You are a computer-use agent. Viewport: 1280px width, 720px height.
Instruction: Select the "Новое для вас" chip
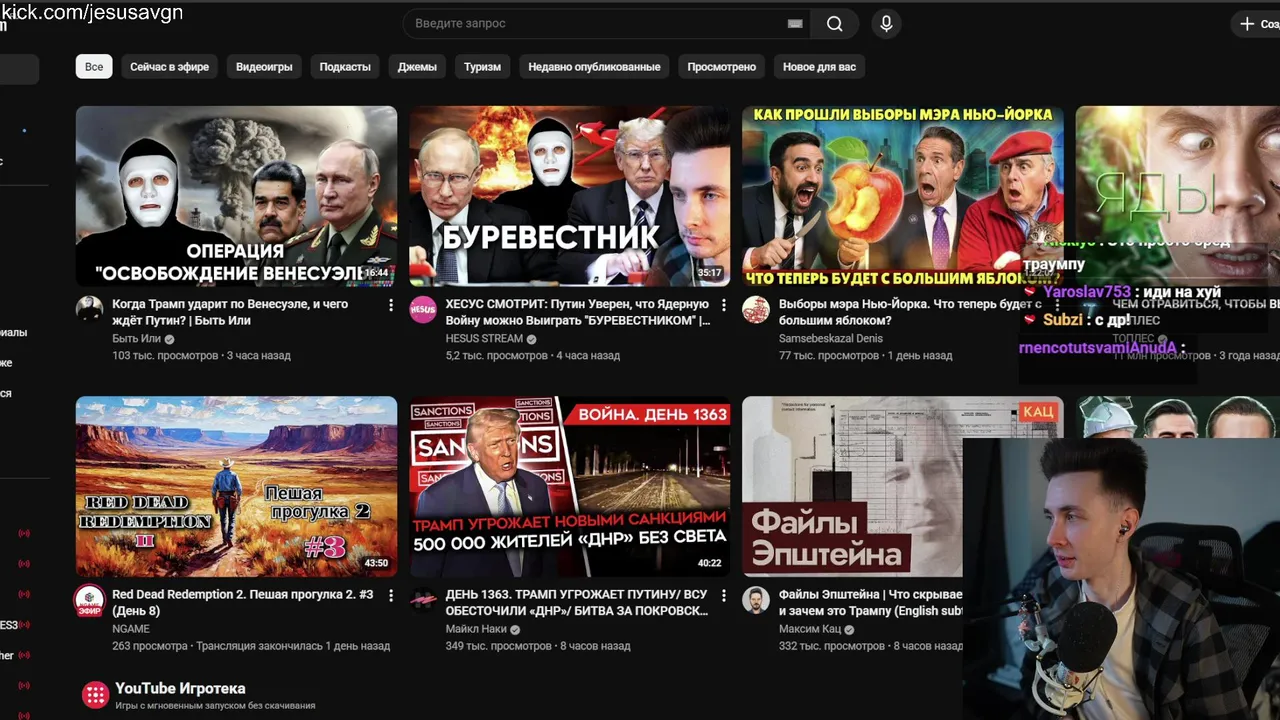point(819,67)
